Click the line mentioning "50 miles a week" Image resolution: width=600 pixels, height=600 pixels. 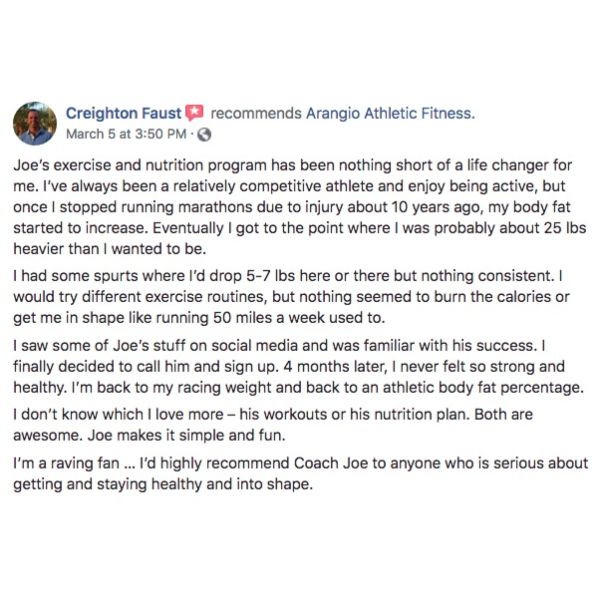[x=199, y=318]
